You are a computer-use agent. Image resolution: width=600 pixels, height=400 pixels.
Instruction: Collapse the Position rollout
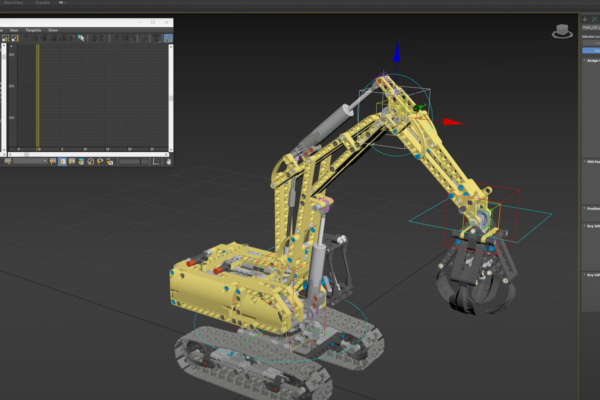coord(592,209)
